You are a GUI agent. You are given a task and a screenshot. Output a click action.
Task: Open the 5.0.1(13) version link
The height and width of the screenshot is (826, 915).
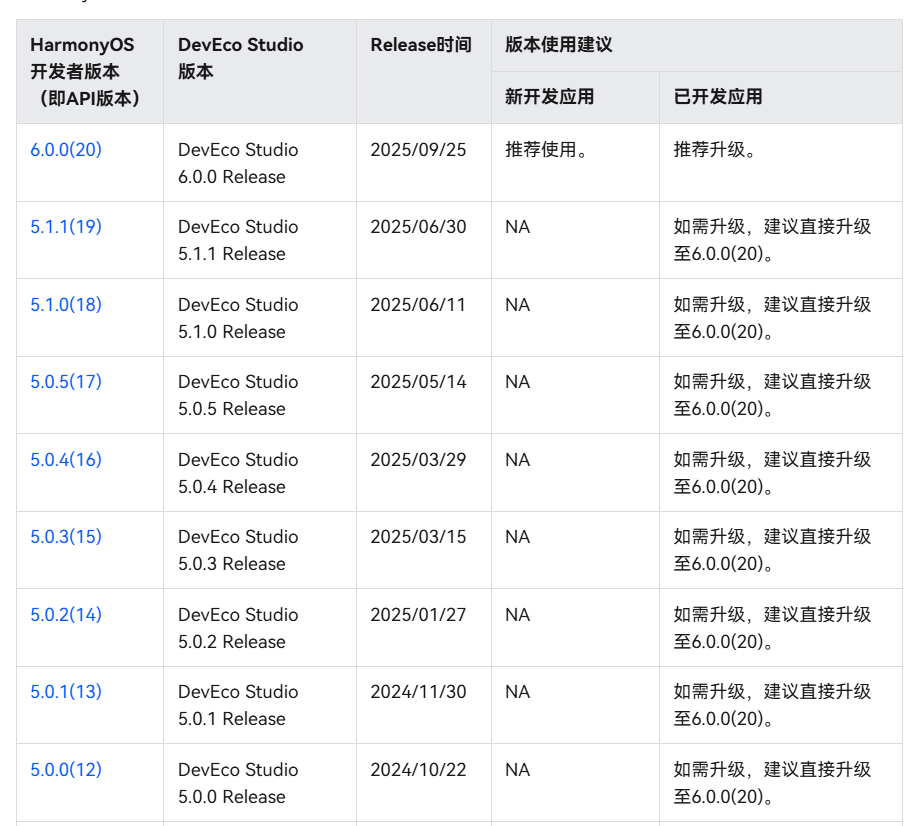[66, 691]
